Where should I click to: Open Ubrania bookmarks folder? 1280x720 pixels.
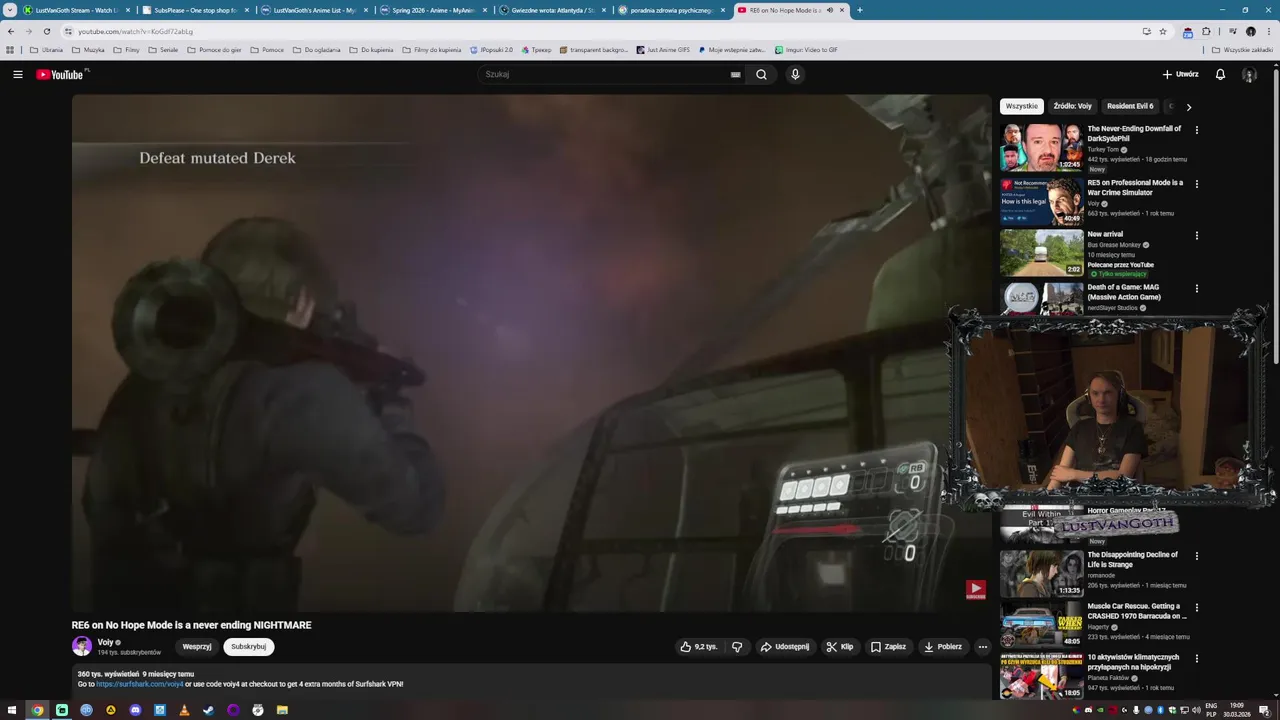point(46,49)
